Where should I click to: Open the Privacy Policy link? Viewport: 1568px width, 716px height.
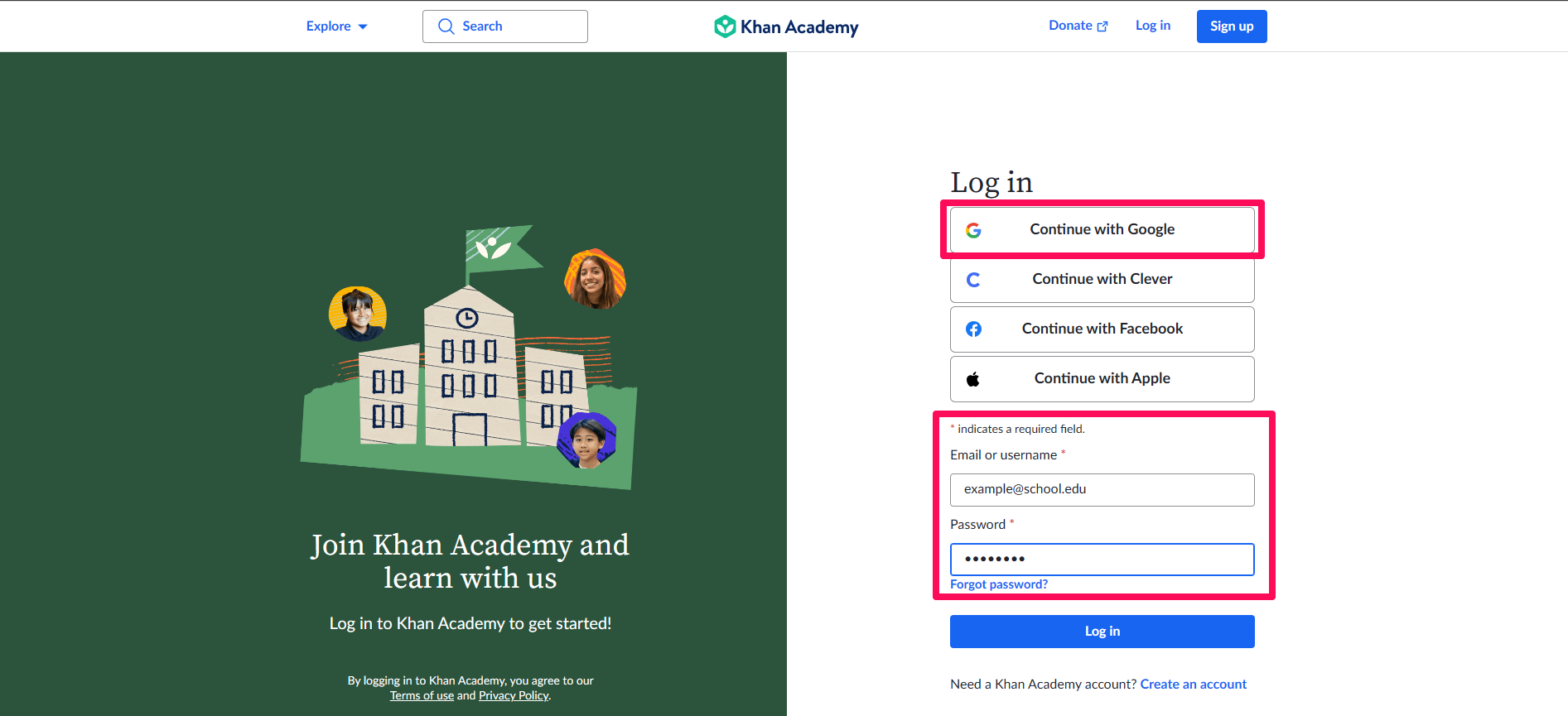tap(514, 696)
